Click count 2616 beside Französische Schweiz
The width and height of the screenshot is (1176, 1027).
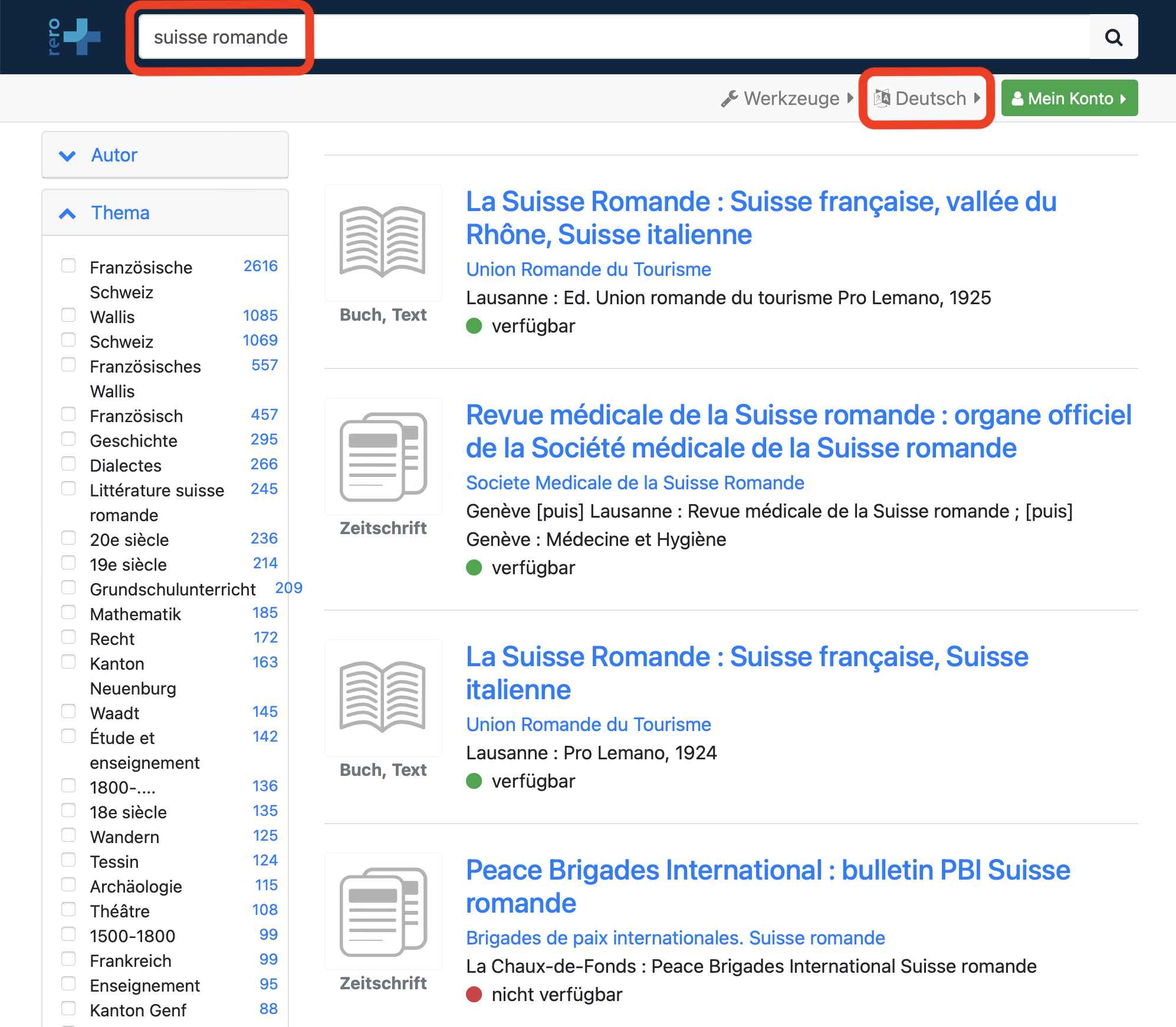click(x=261, y=266)
